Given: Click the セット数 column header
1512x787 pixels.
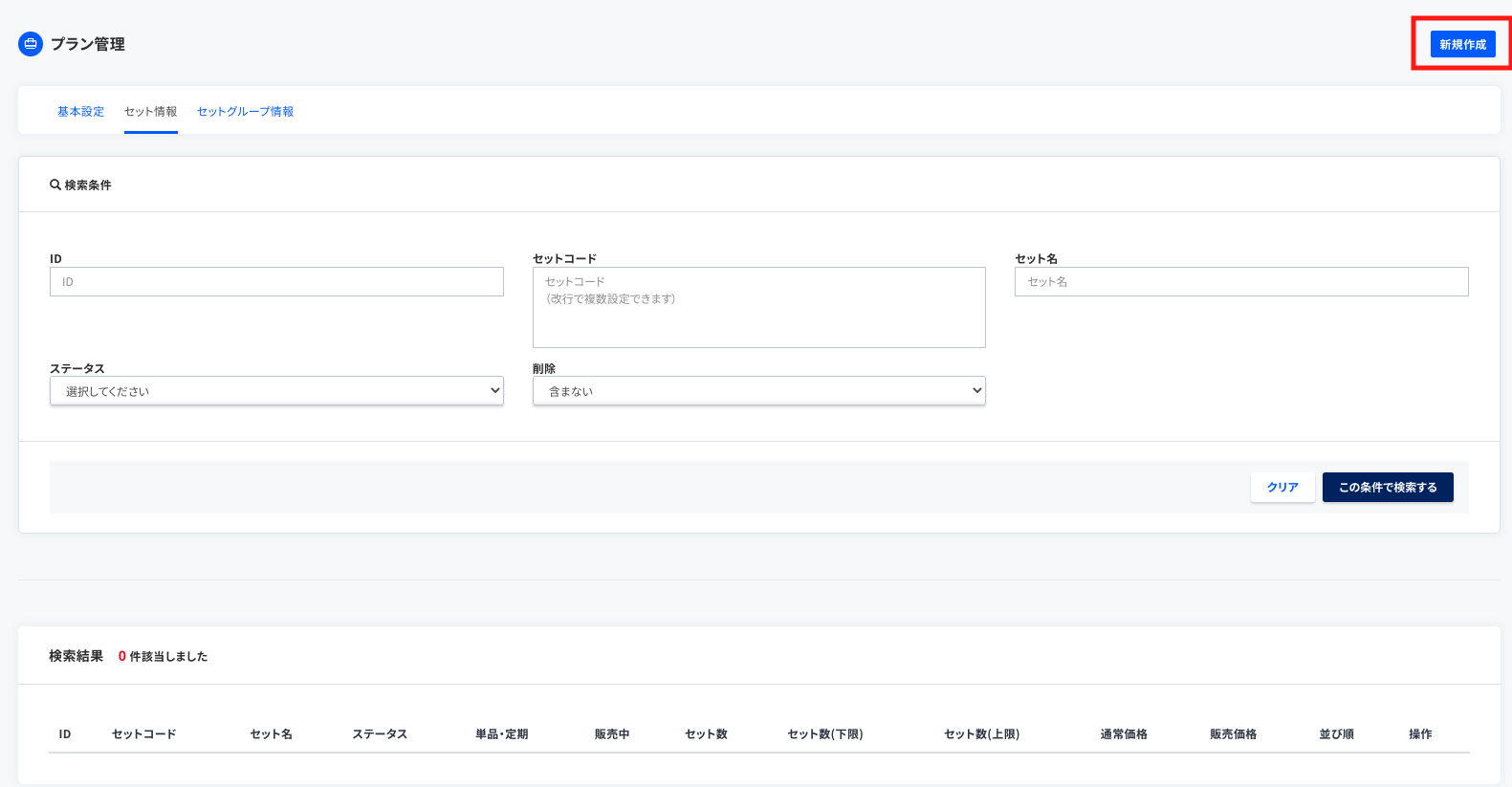Looking at the screenshot, I should coord(707,734).
